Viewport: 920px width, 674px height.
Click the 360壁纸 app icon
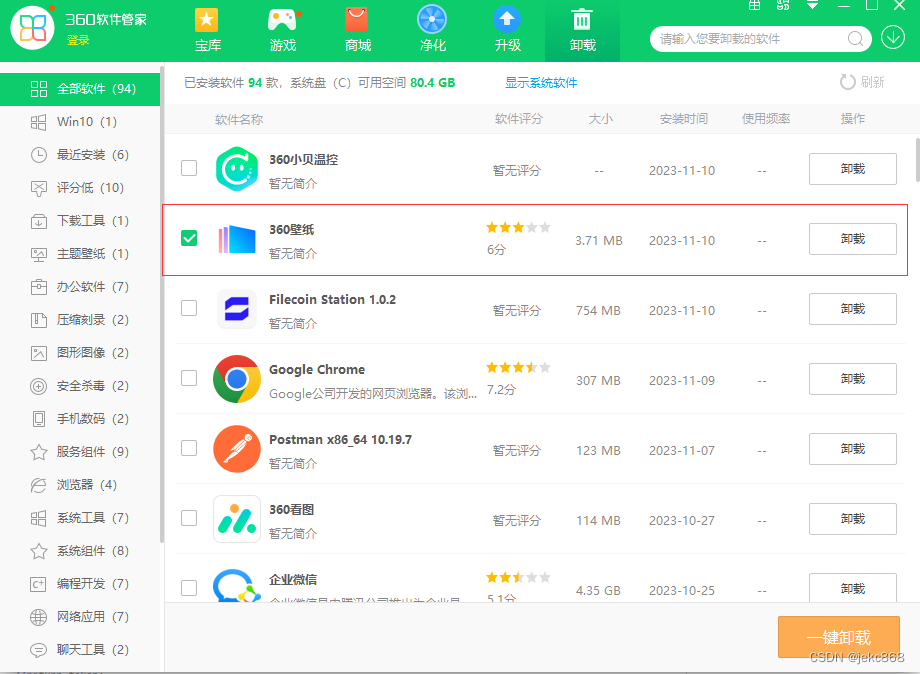(236, 239)
